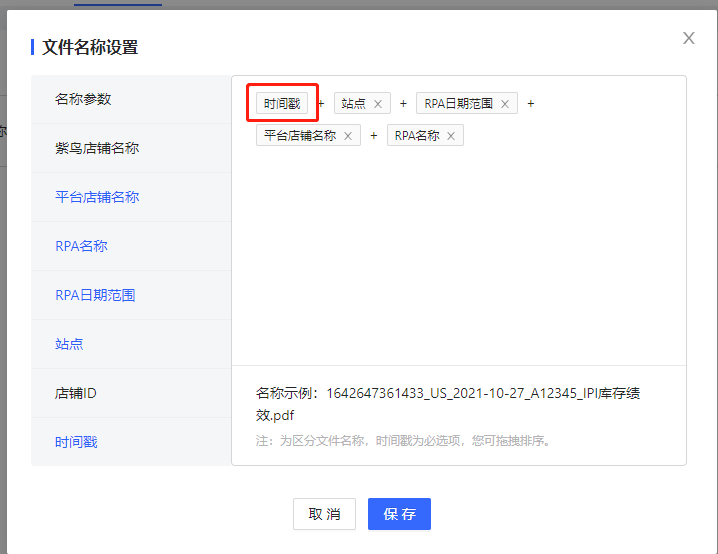Select 站点 in the left parameter list

pos(131,344)
